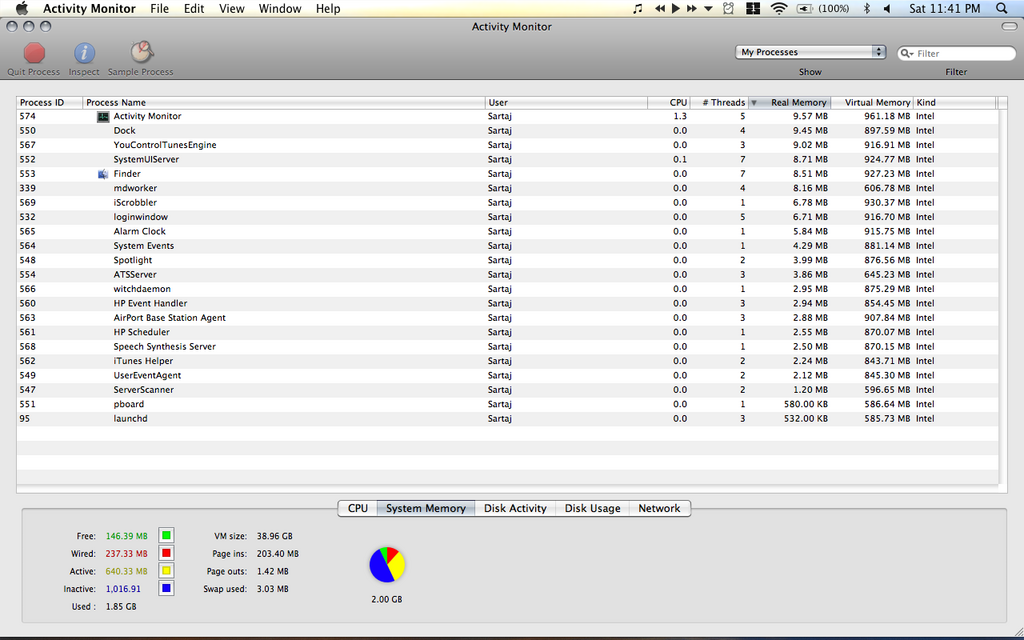
Task: Switch to the CPU tab
Action: (358, 508)
